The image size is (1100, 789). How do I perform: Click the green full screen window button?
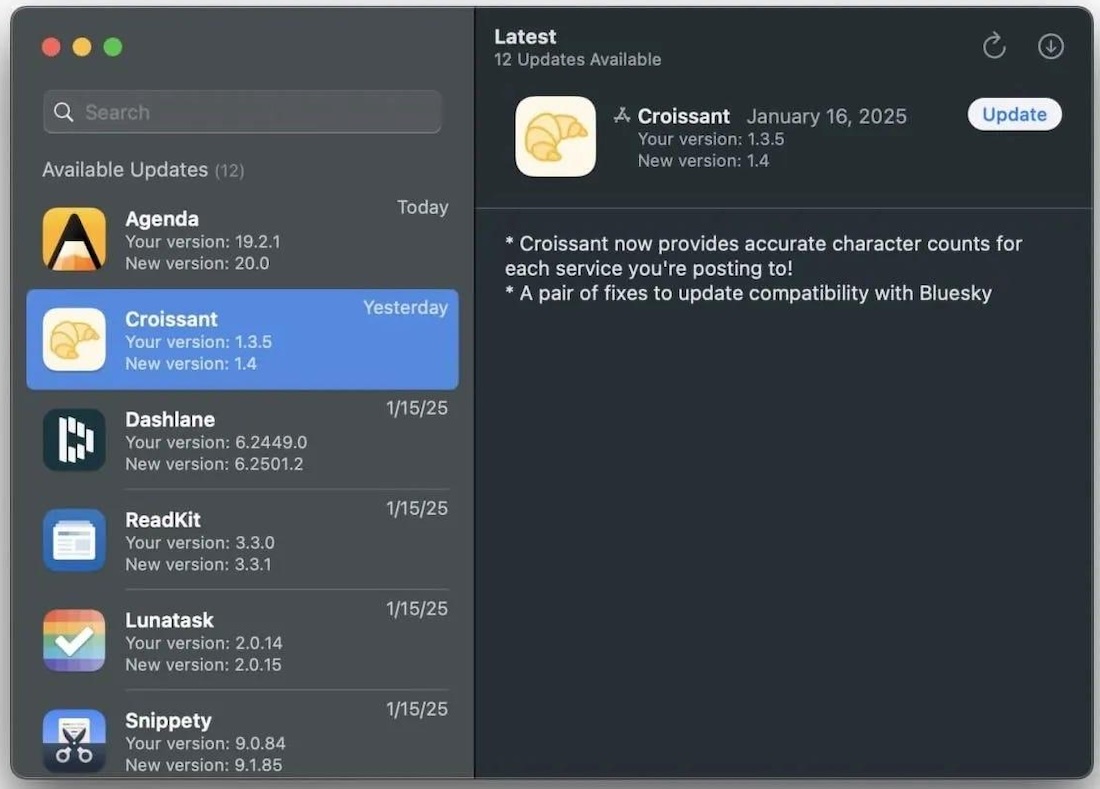point(113,47)
